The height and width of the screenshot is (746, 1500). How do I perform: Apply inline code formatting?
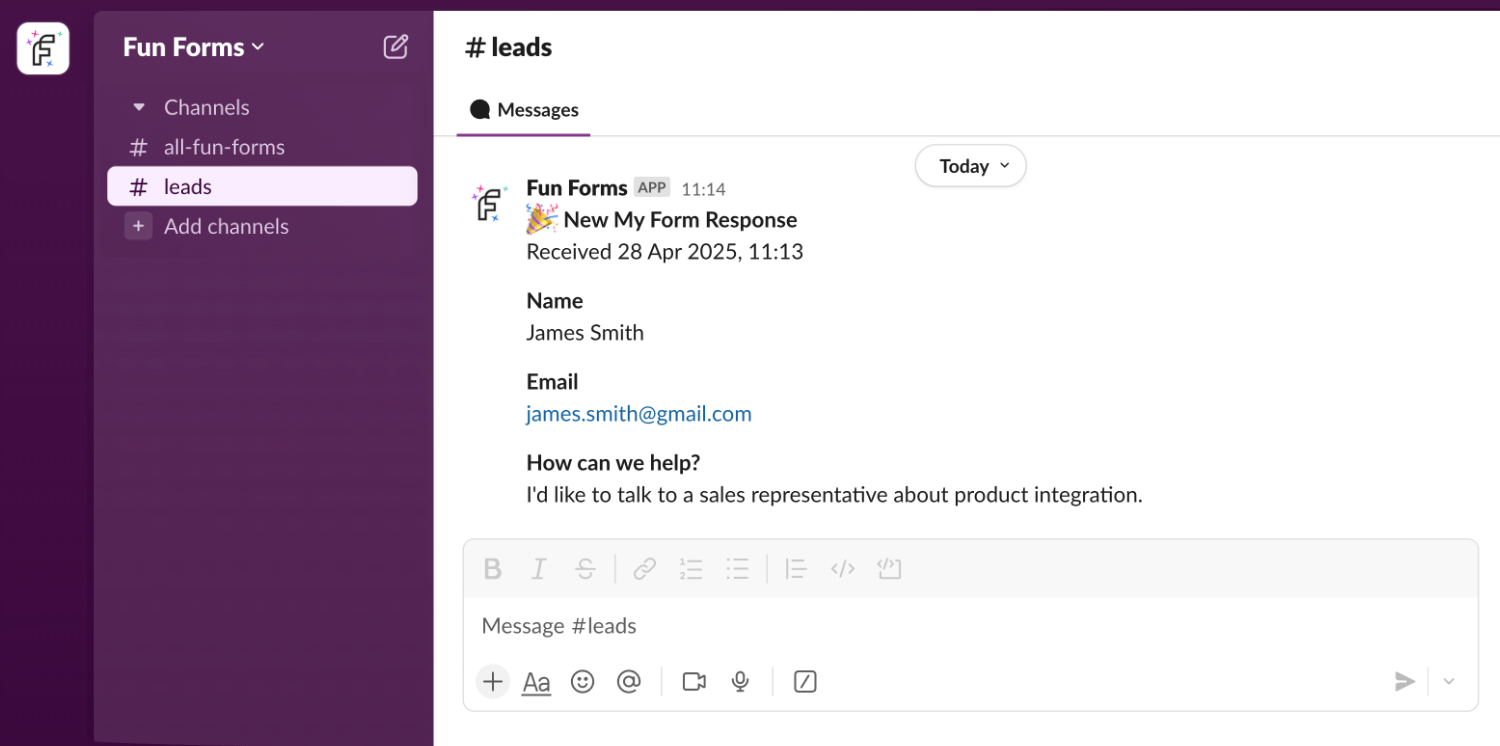(843, 569)
